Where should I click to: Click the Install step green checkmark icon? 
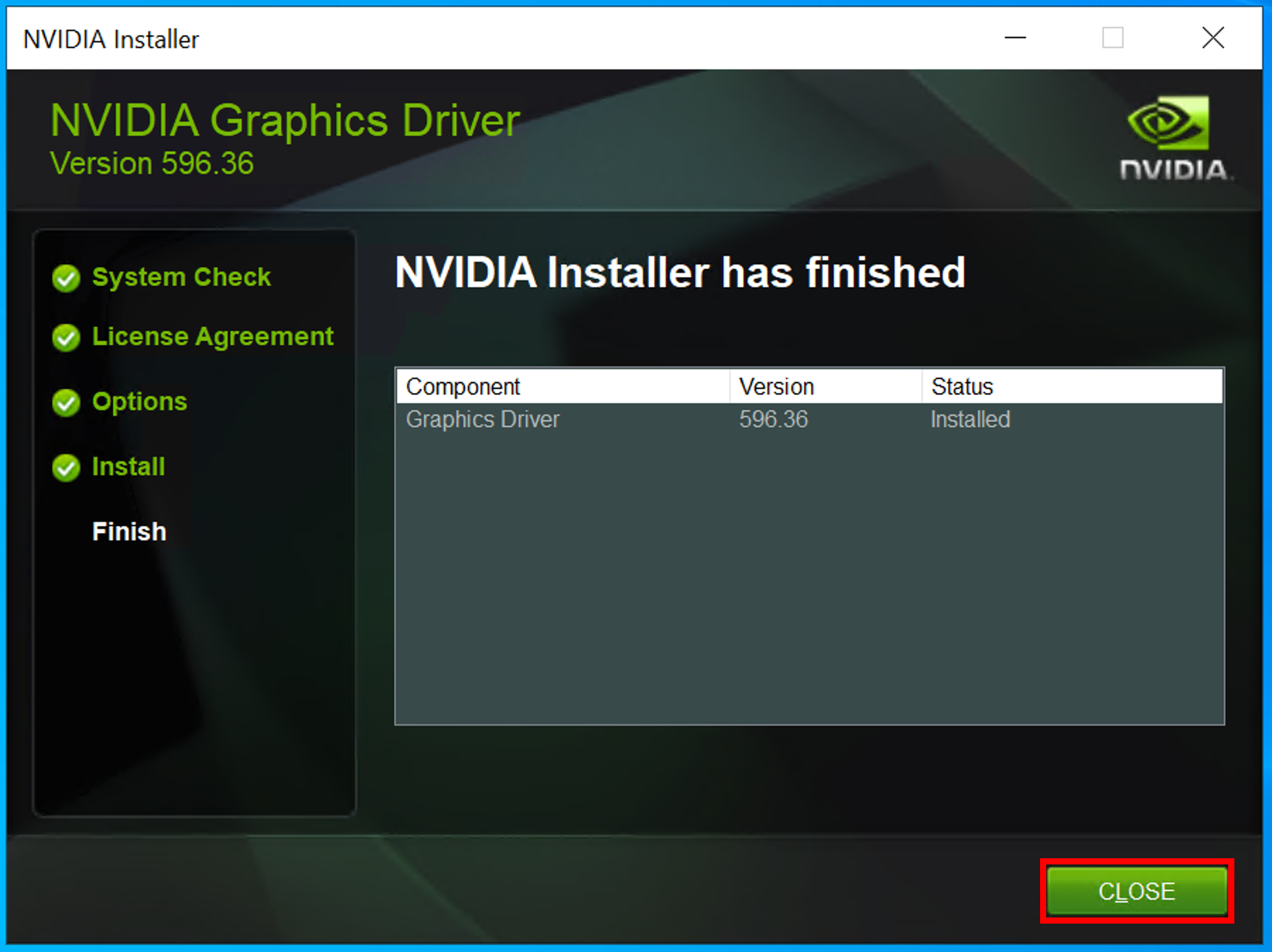coord(66,467)
